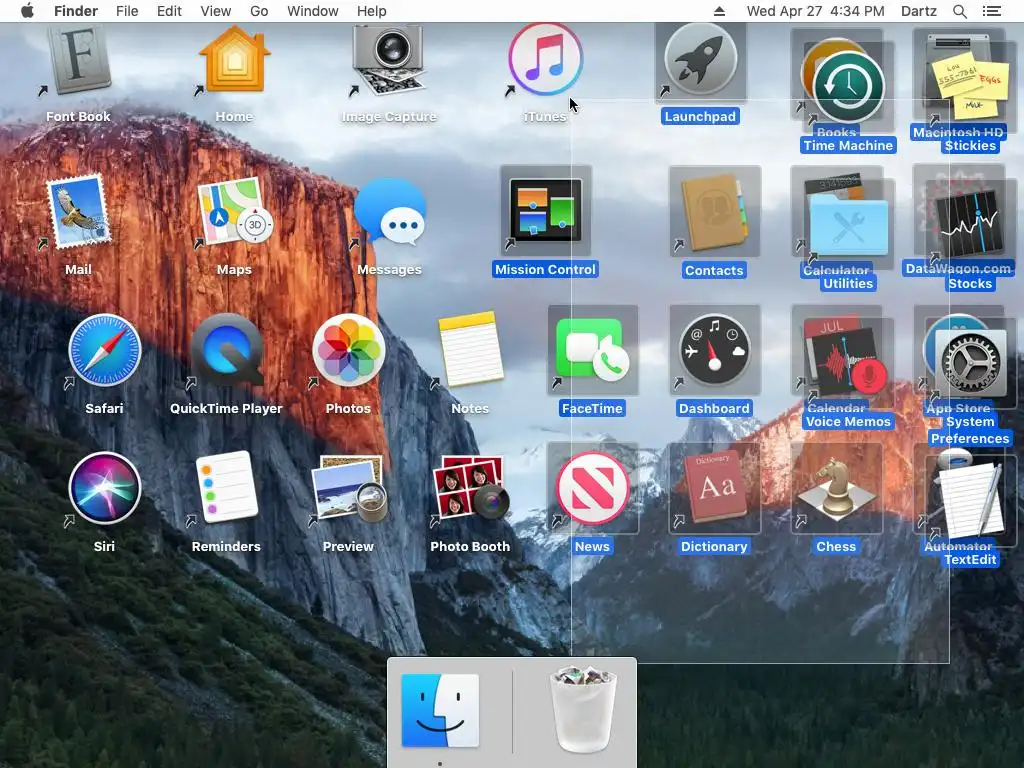Image resolution: width=1024 pixels, height=768 pixels.
Task: Open the Trash in the Dock
Action: (x=583, y=709)
